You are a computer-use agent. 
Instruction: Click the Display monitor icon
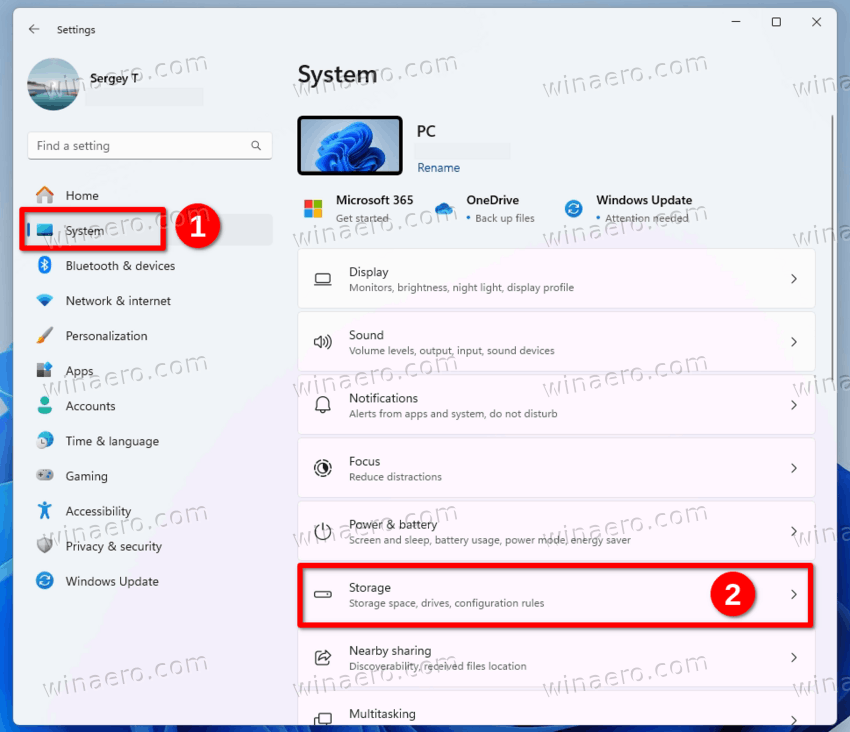pyautogui.click(x=323, y=279)
